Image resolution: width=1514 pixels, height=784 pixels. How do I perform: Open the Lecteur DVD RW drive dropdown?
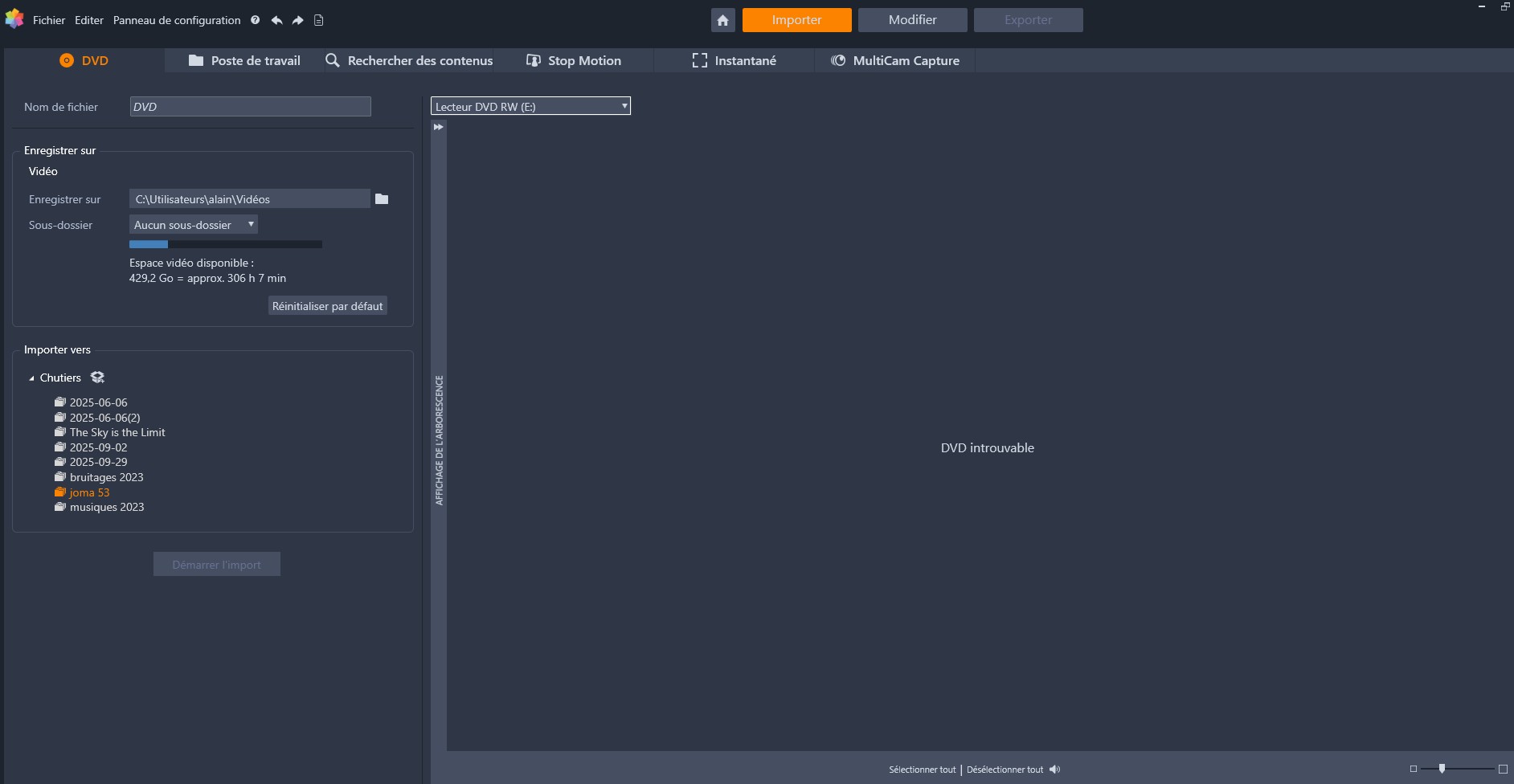pyautogui.click(x=530, y=106)
